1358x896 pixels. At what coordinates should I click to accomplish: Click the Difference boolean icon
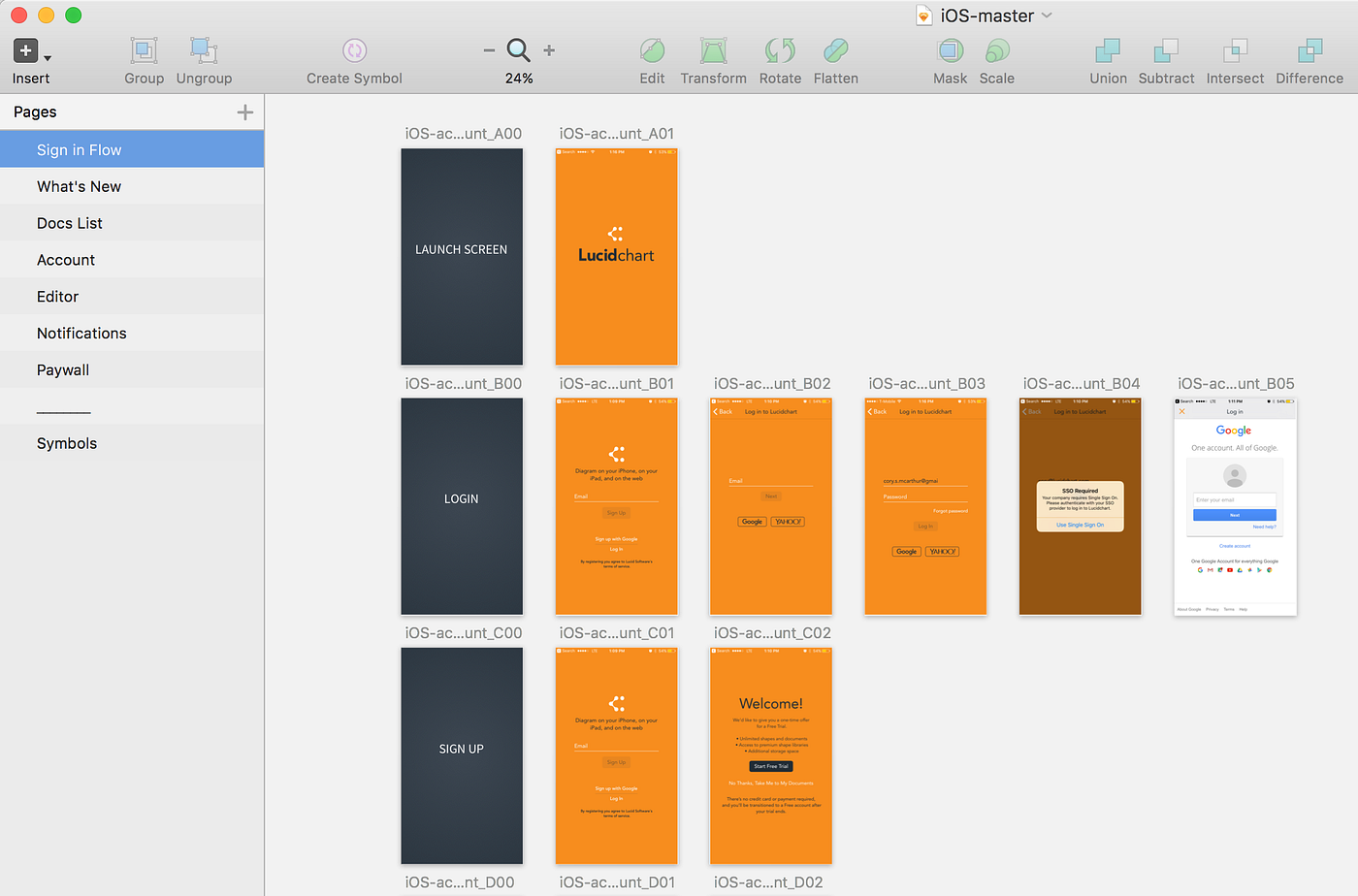coord(1309,58)
